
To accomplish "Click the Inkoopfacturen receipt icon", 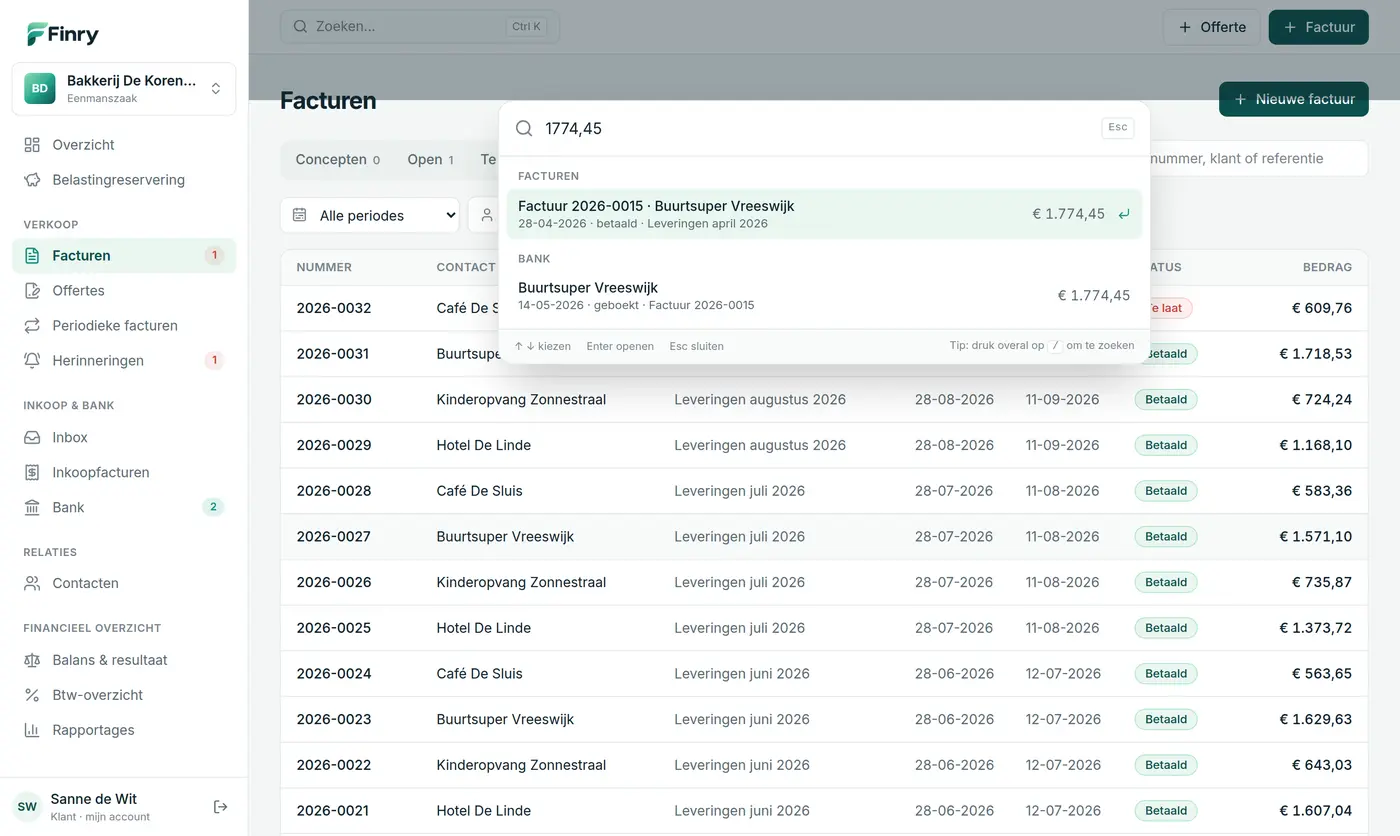I will pos(32,473).
